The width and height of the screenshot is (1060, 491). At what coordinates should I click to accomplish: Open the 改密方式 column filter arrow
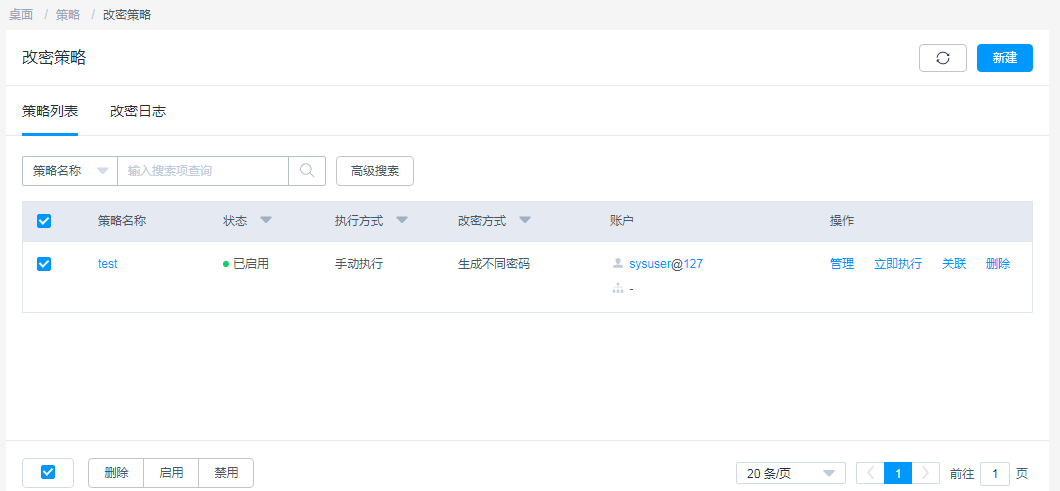525,220
